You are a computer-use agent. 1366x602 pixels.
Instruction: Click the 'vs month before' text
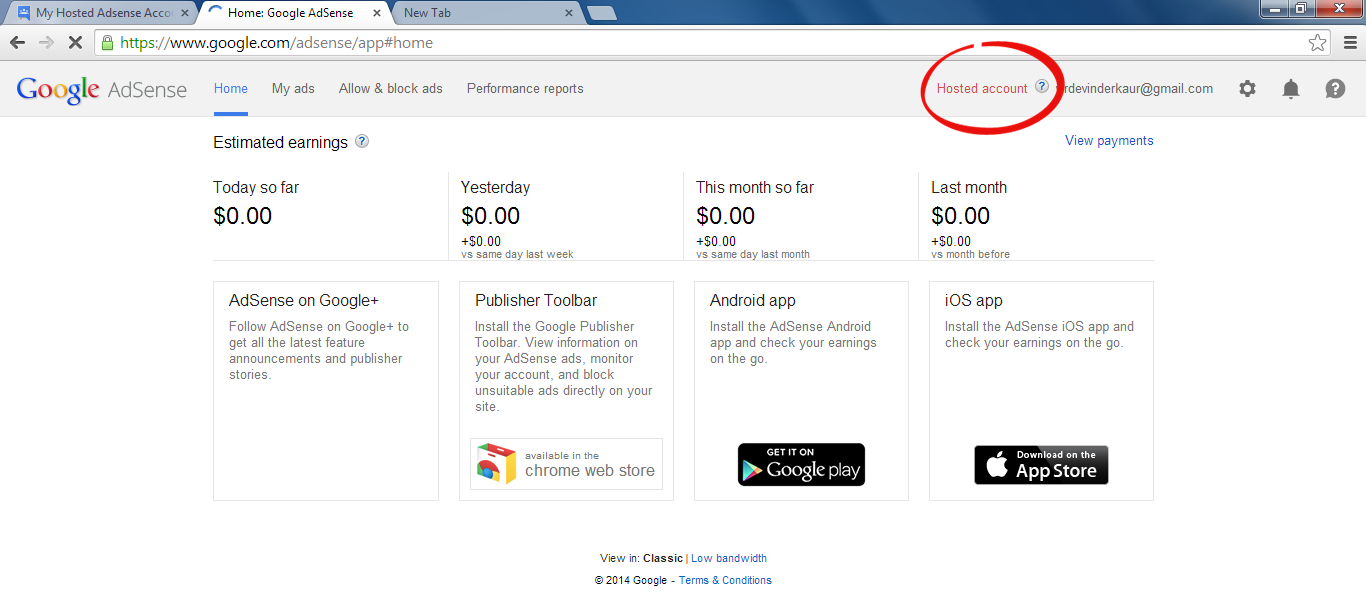tap(970, 254)
